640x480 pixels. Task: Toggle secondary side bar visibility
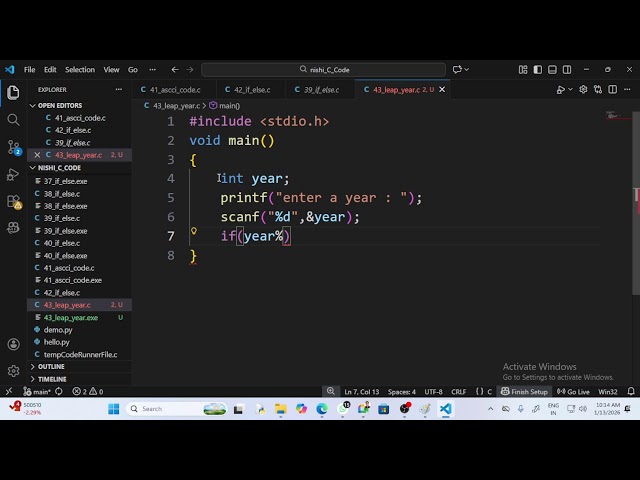coord(567,70)
